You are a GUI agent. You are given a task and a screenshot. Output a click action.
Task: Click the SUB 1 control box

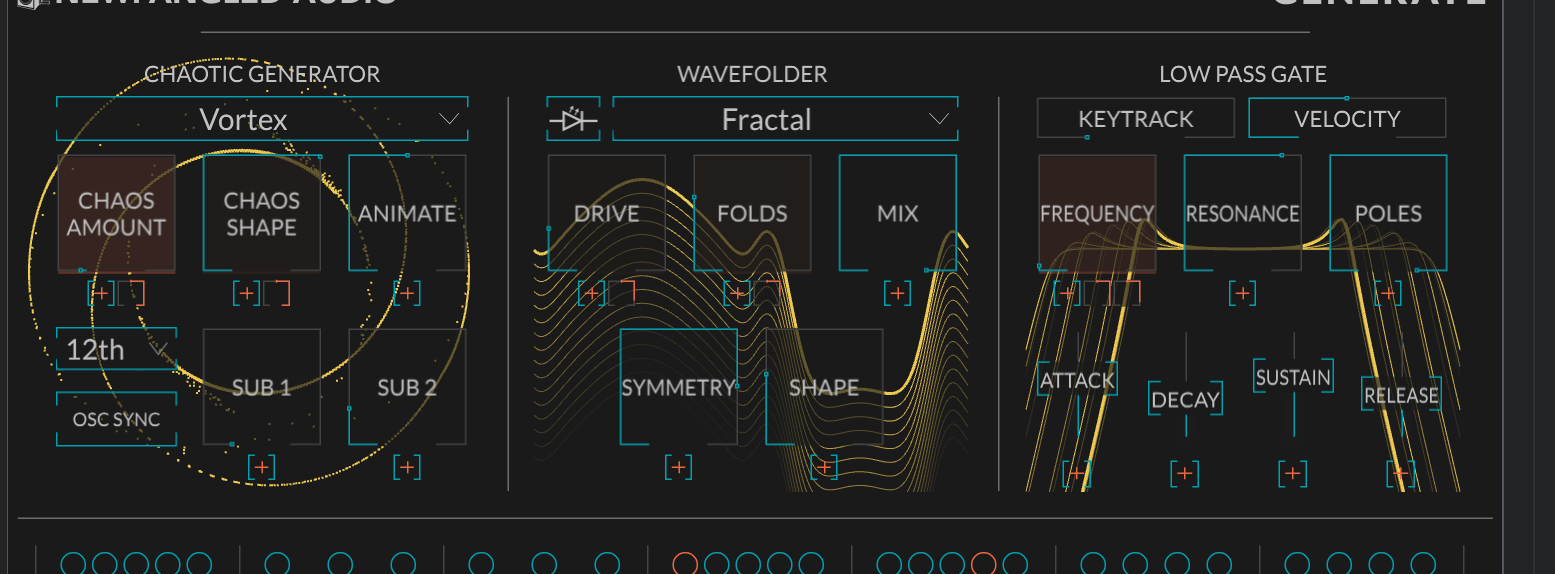pos(262,387)
